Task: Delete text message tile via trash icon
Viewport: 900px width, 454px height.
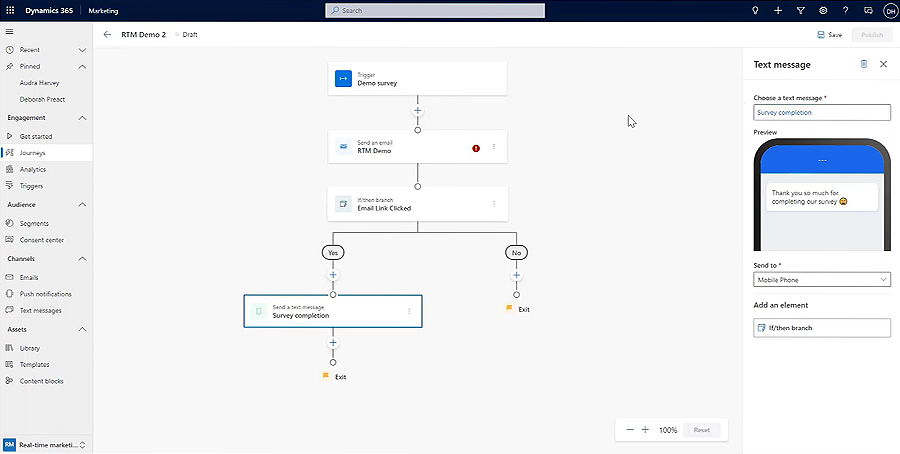Action: tap(864, 64)
